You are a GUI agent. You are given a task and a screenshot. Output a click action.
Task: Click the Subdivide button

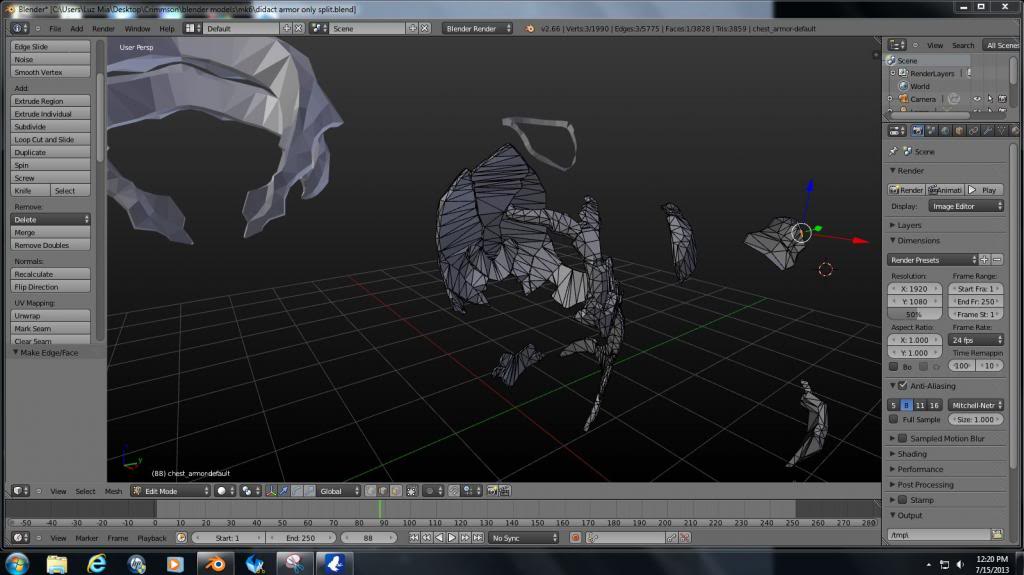(50, 127)
